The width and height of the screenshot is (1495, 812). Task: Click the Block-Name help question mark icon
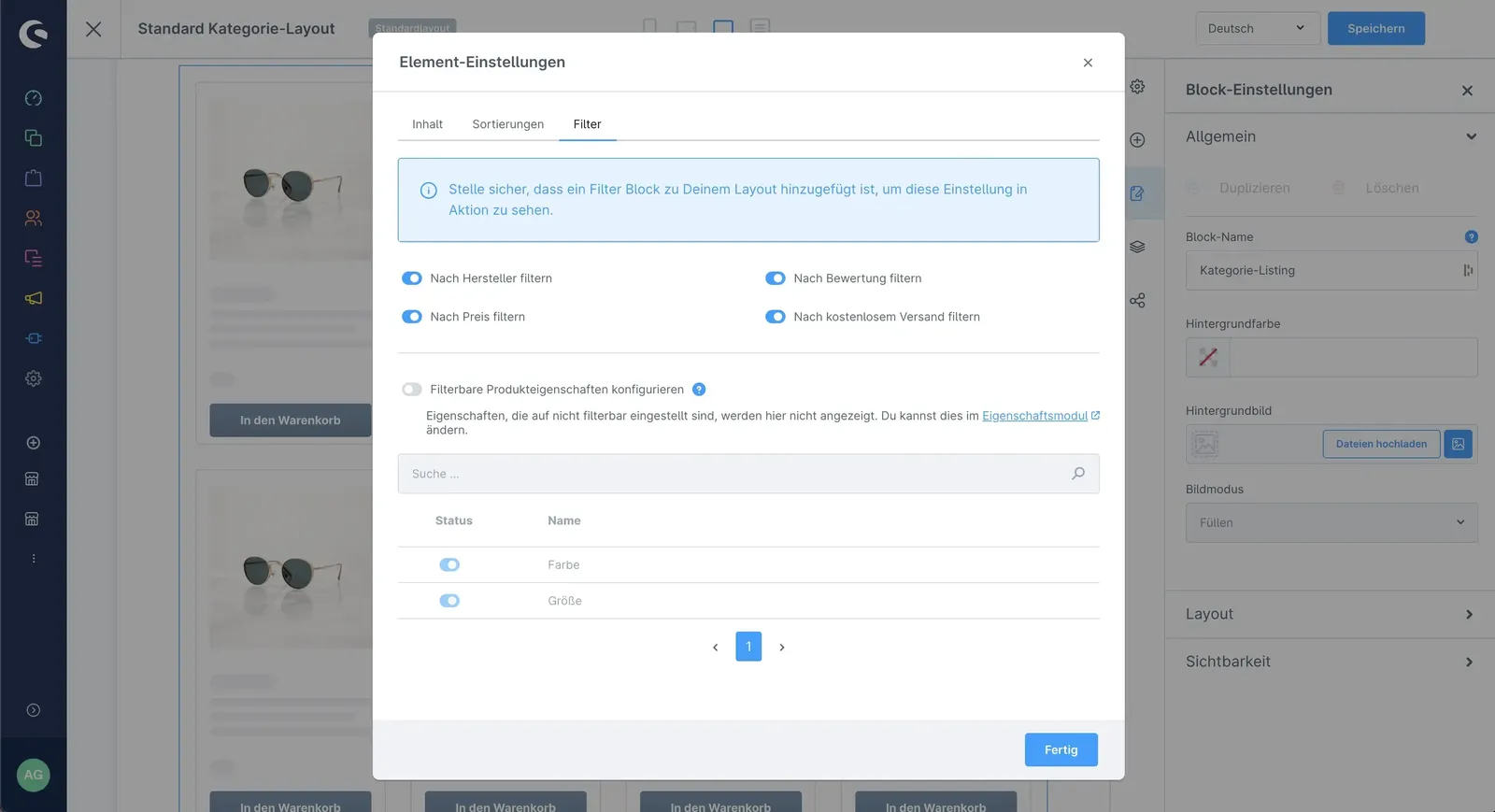[1471, 237]
